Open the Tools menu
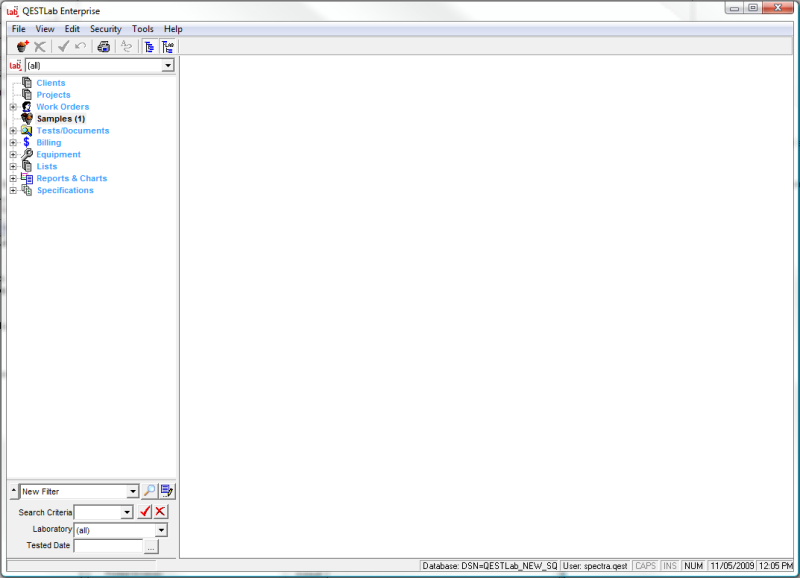800x578 pixels. click(x=142, y=28)
